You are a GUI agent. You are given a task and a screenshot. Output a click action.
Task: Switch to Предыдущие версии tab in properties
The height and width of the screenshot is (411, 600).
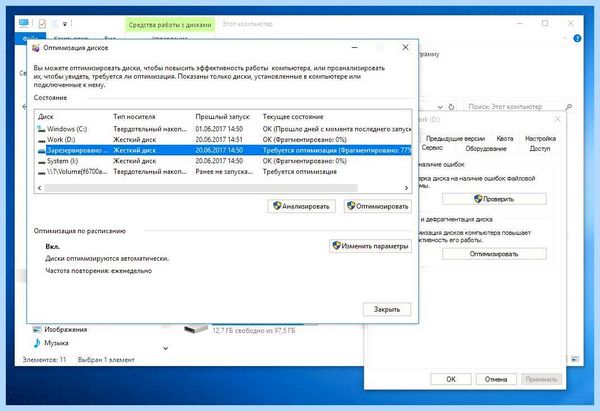pyautogui.click(x=455, y=139)
